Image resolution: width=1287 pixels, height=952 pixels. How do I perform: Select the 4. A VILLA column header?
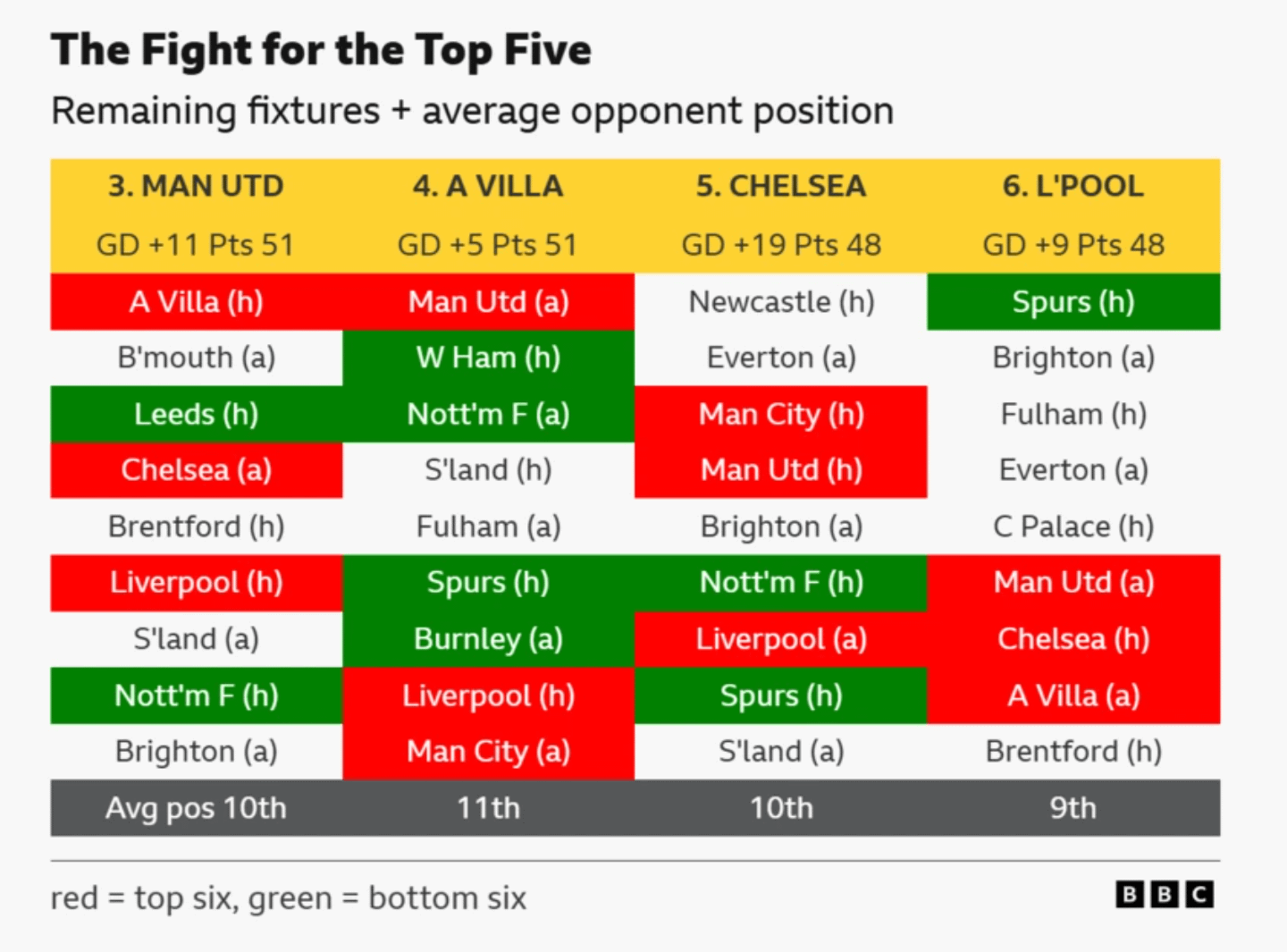tap(488, 186)
